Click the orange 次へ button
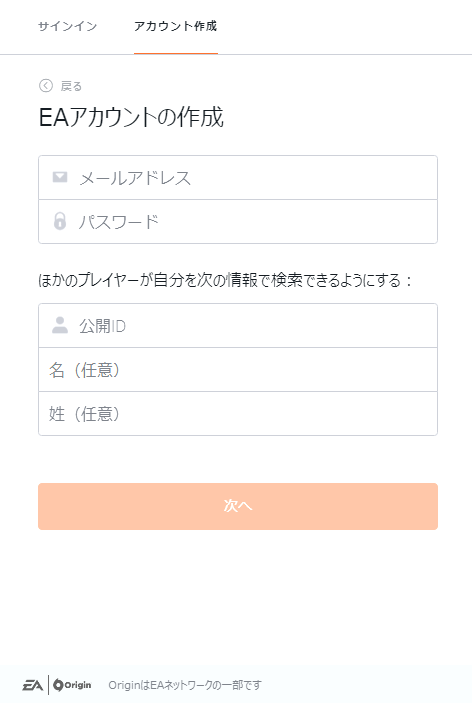This screenshot has width=472, height=703. 238,506
